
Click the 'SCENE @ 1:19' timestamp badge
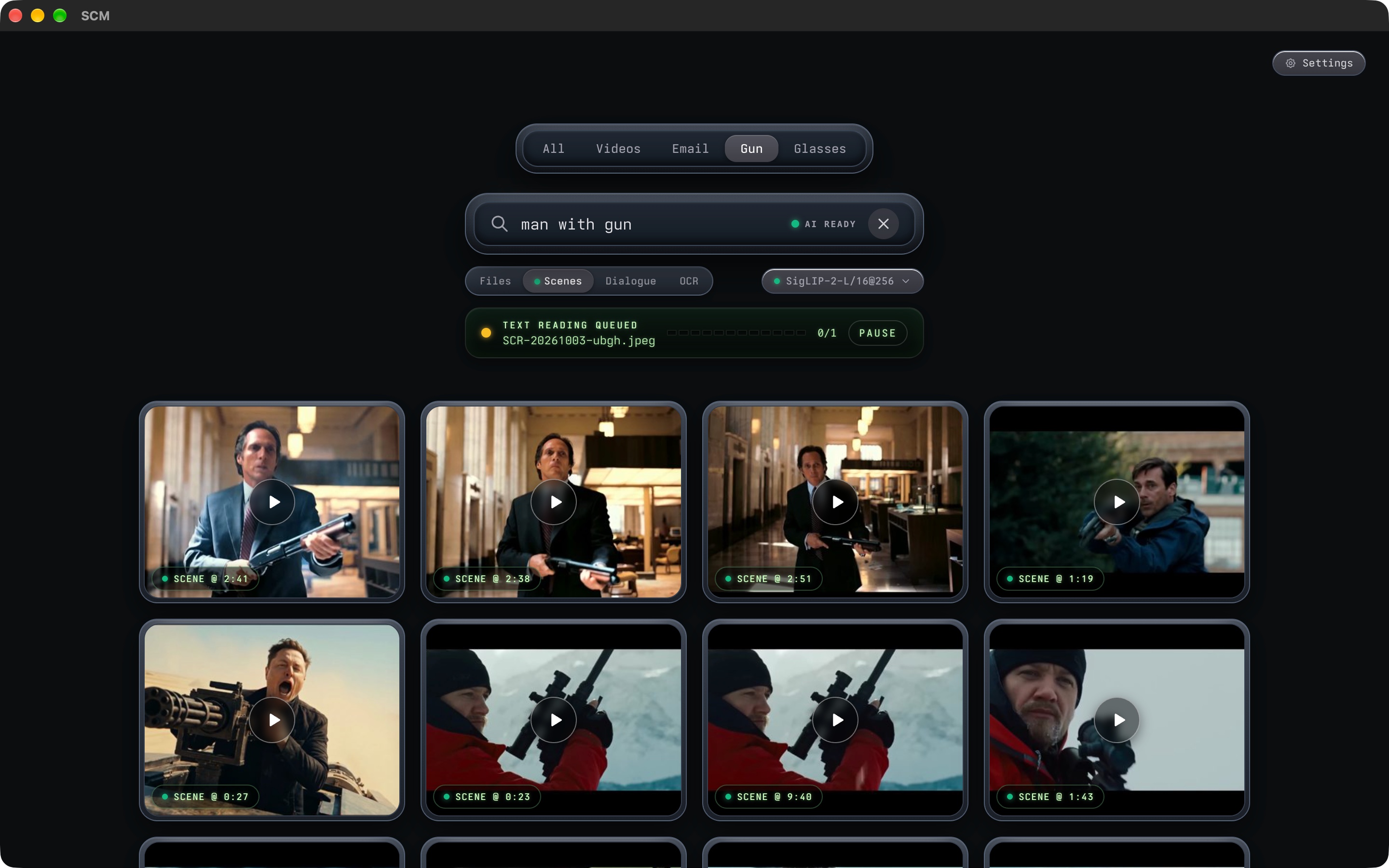pyautogui.click(x=1050, y=579)
